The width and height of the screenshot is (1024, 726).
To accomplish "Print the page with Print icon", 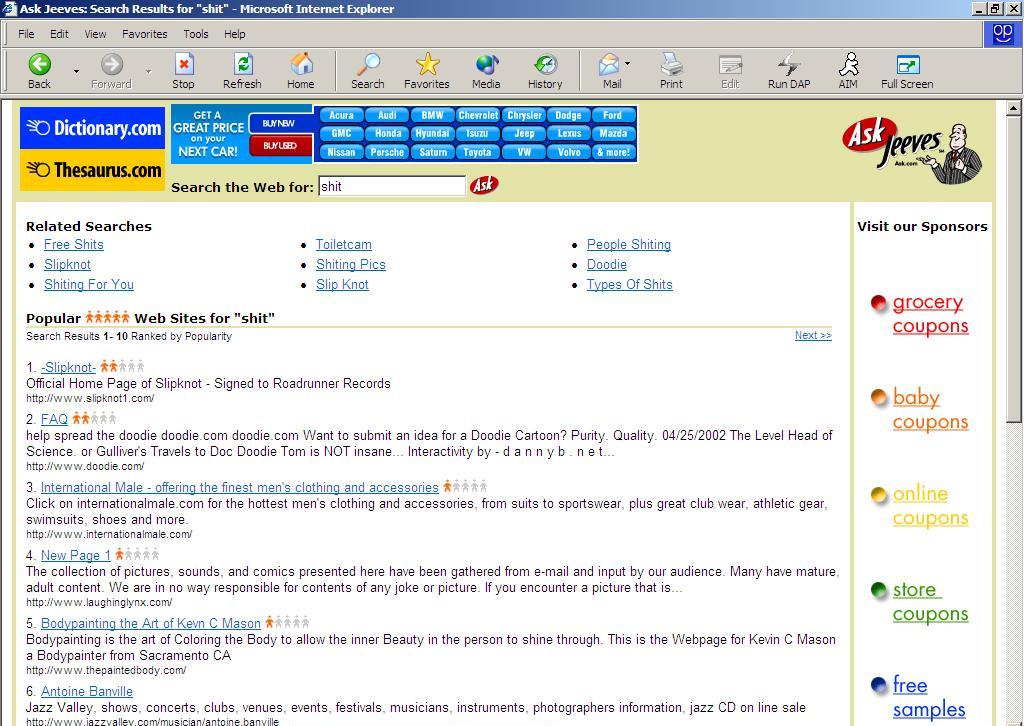I will point(671,71).
